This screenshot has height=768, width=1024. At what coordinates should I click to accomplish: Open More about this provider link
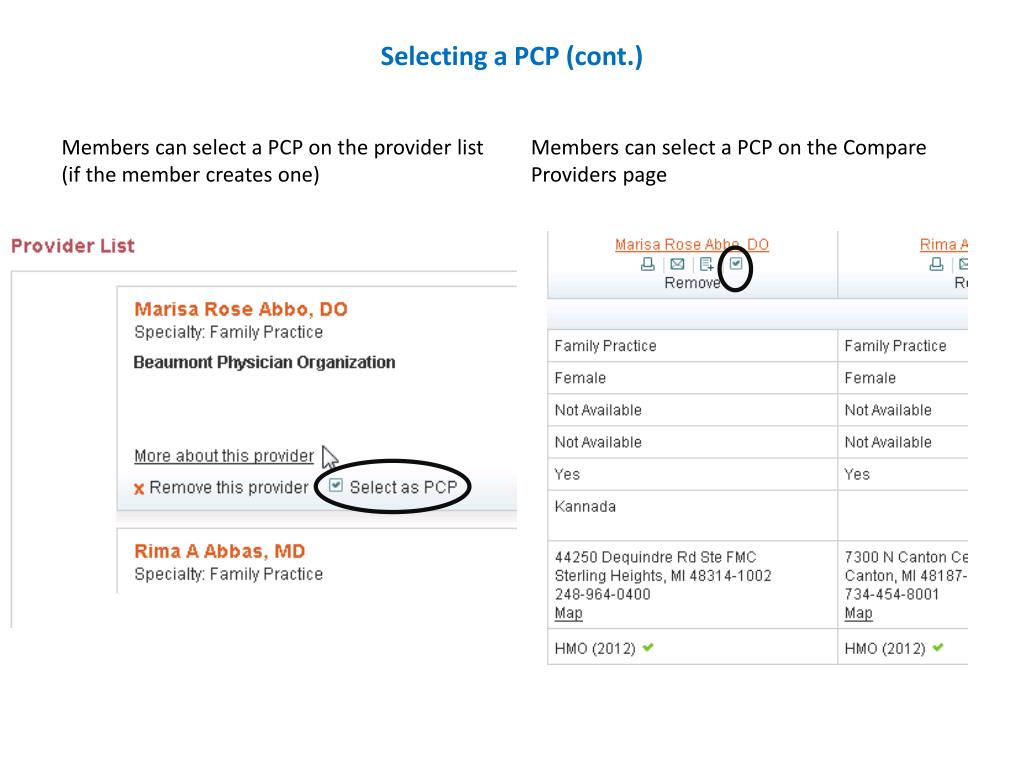(x=224, y=456)
